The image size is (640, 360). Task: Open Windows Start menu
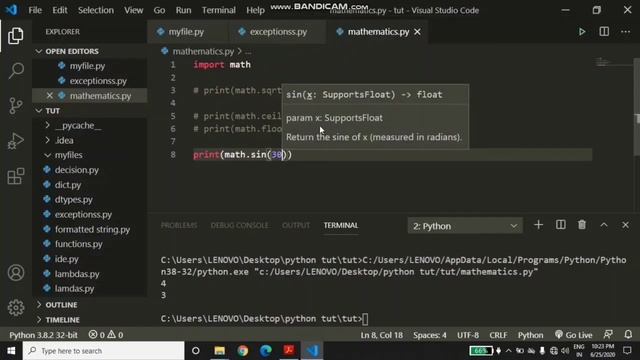(11, 351)
